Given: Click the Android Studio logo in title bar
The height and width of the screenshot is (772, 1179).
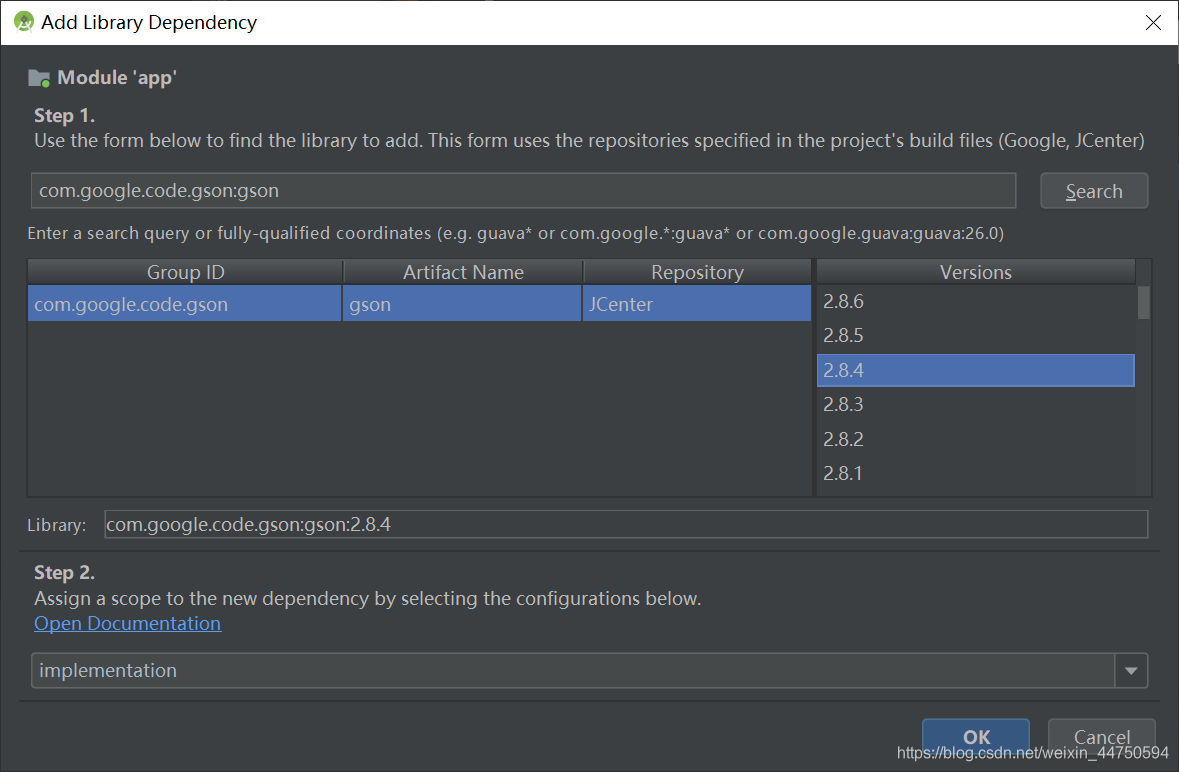Looking at the screenshot, I should coord(24,22).
